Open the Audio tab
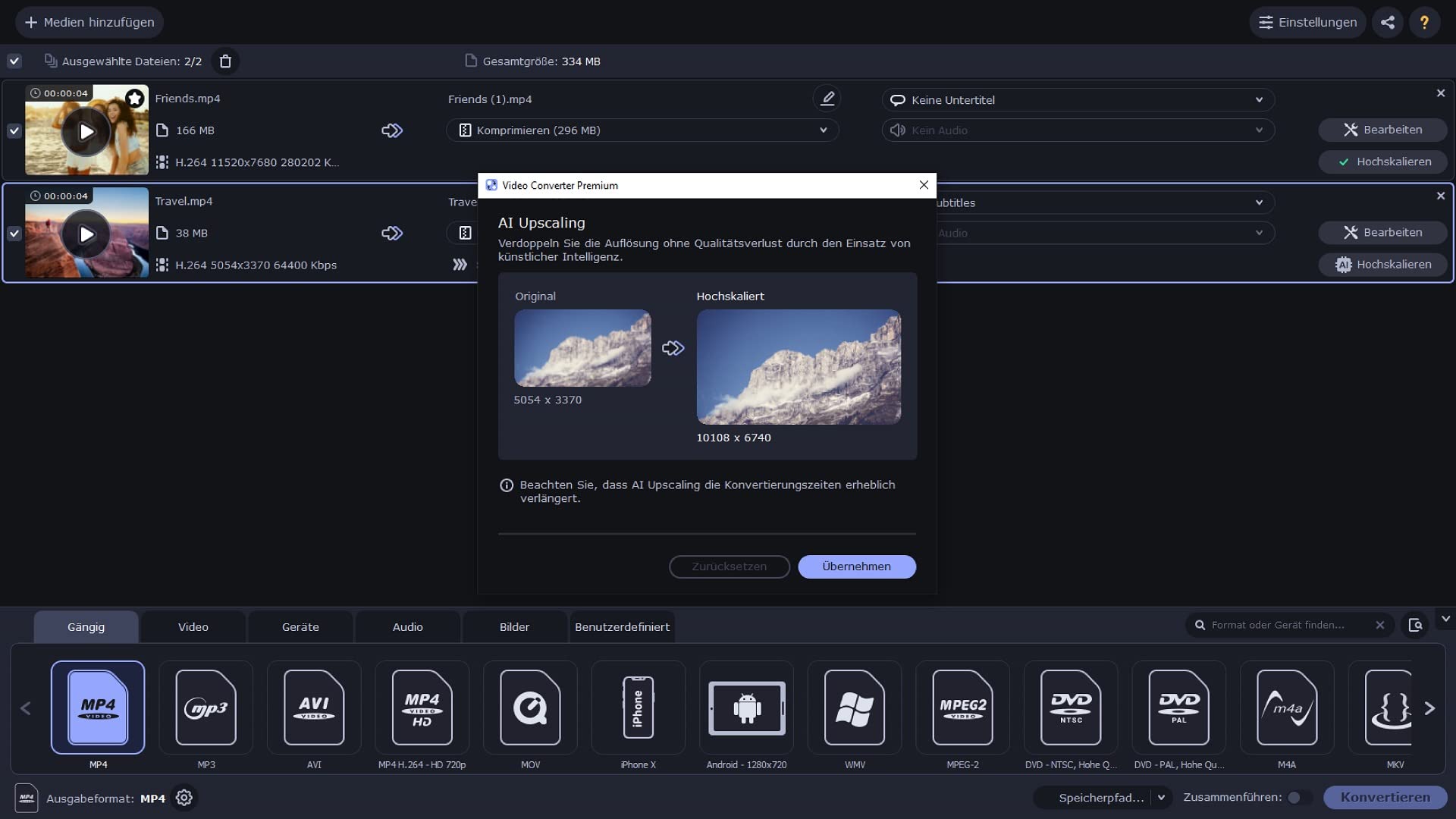This screenshot has width=1456, height=819. tap(408, 627)
